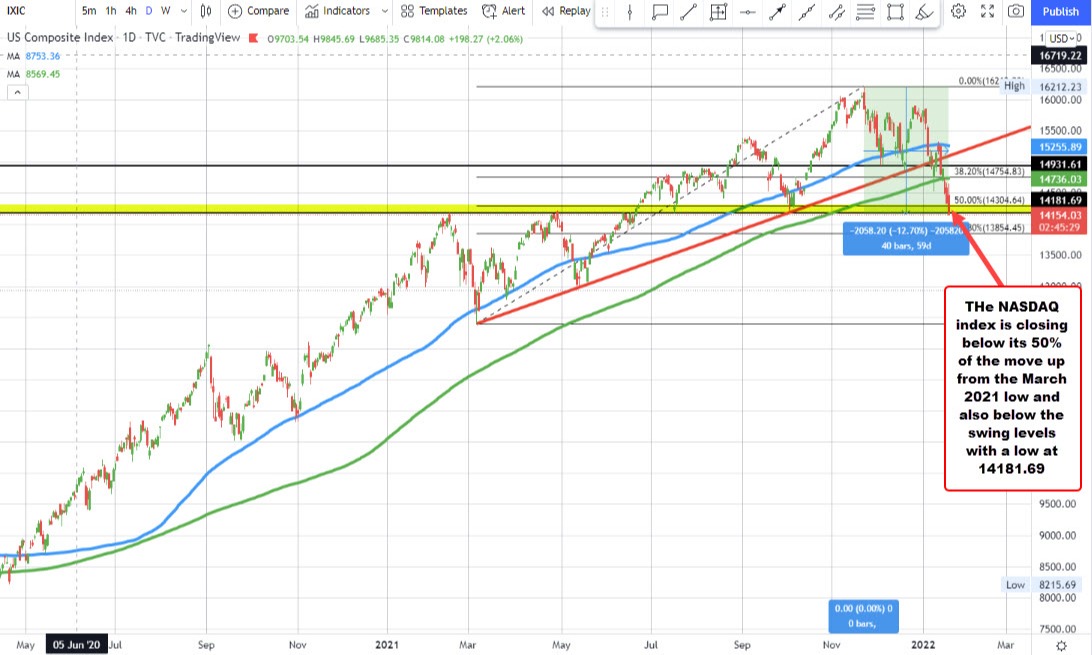The height and width of the screenshot is (655, 1092).
Task: Select the rectangle drawing tool
Action: coord(895,12)
